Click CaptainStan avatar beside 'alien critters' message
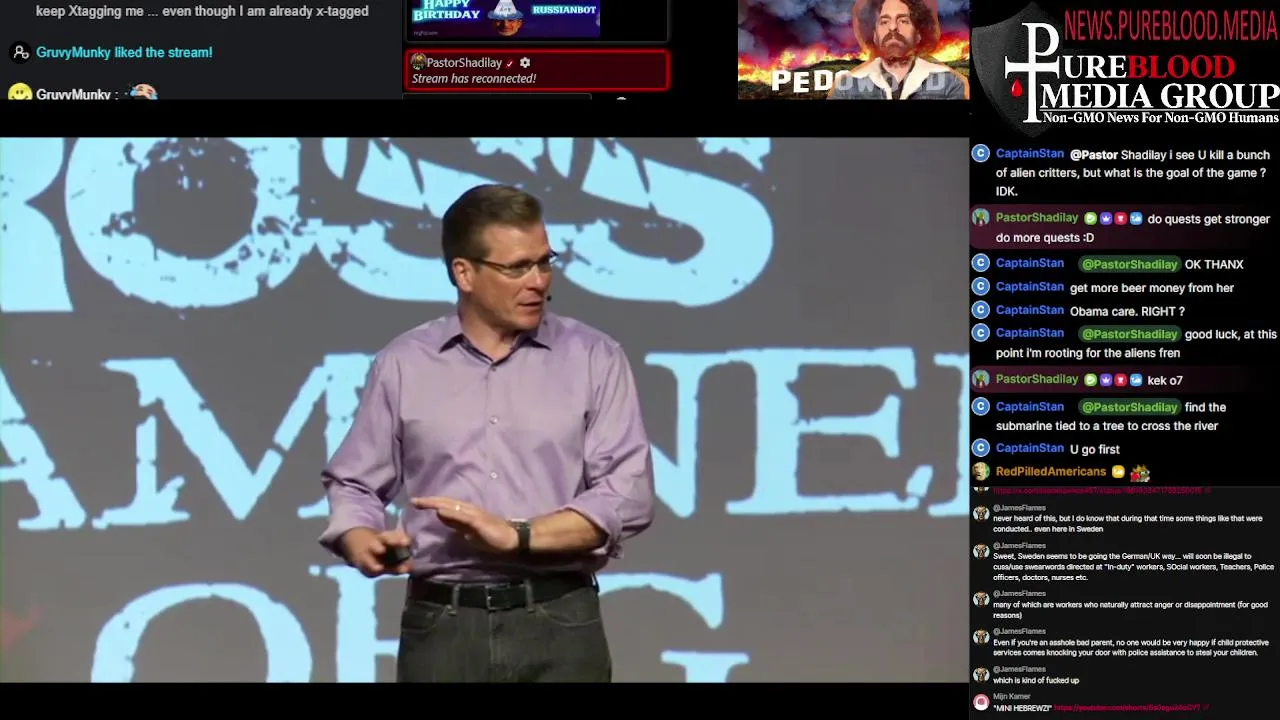1280x720 pixels. pos(981,154)
